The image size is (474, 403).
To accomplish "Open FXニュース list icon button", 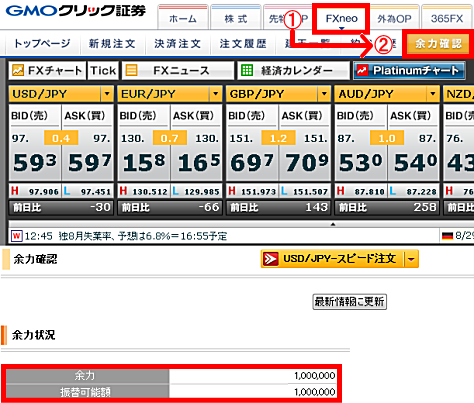I will coord(178,70).
